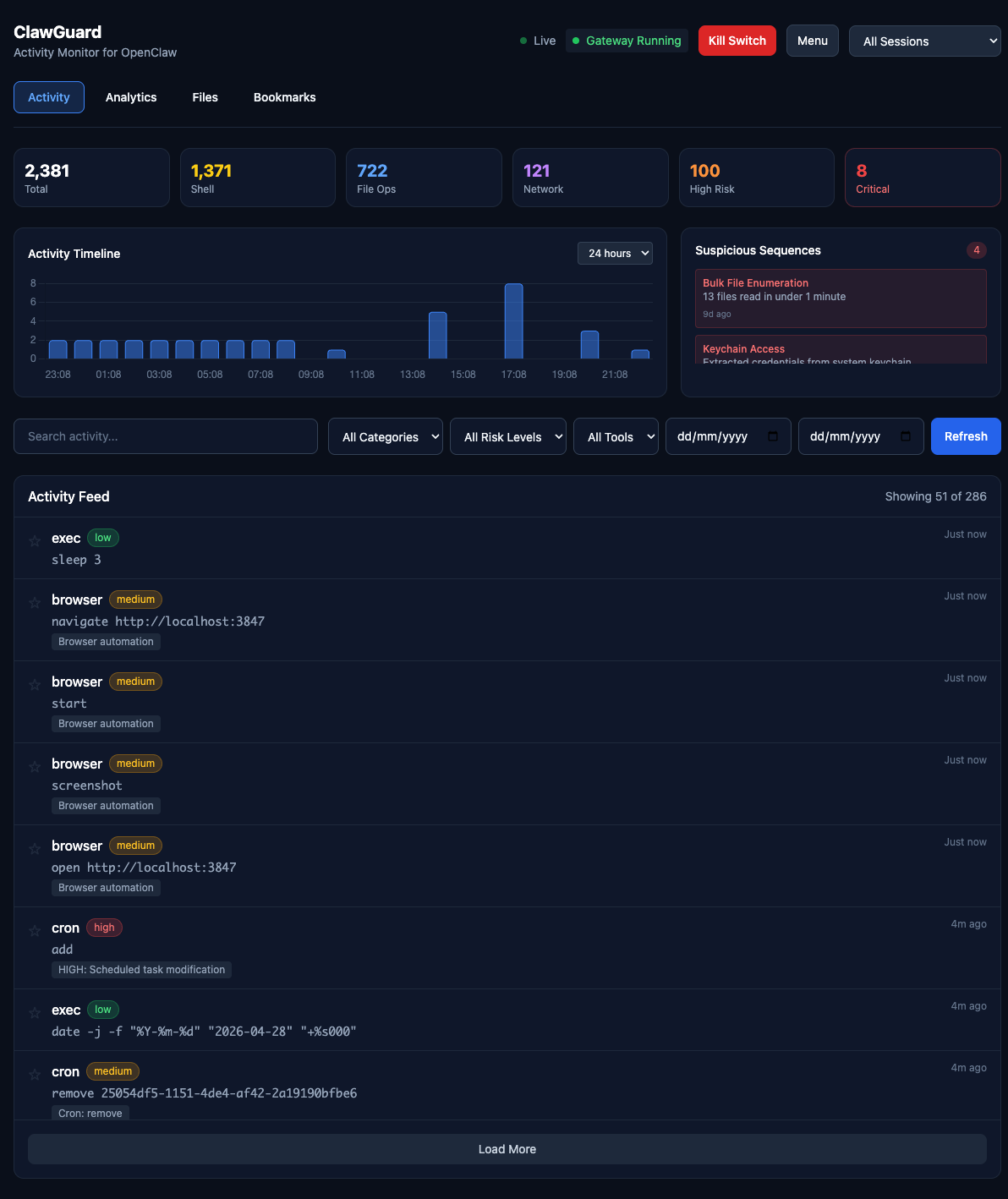Open the 24 hours timeline range dropdown
The width and height of the screenshot is (1008, 1199).
coord(615,254)
